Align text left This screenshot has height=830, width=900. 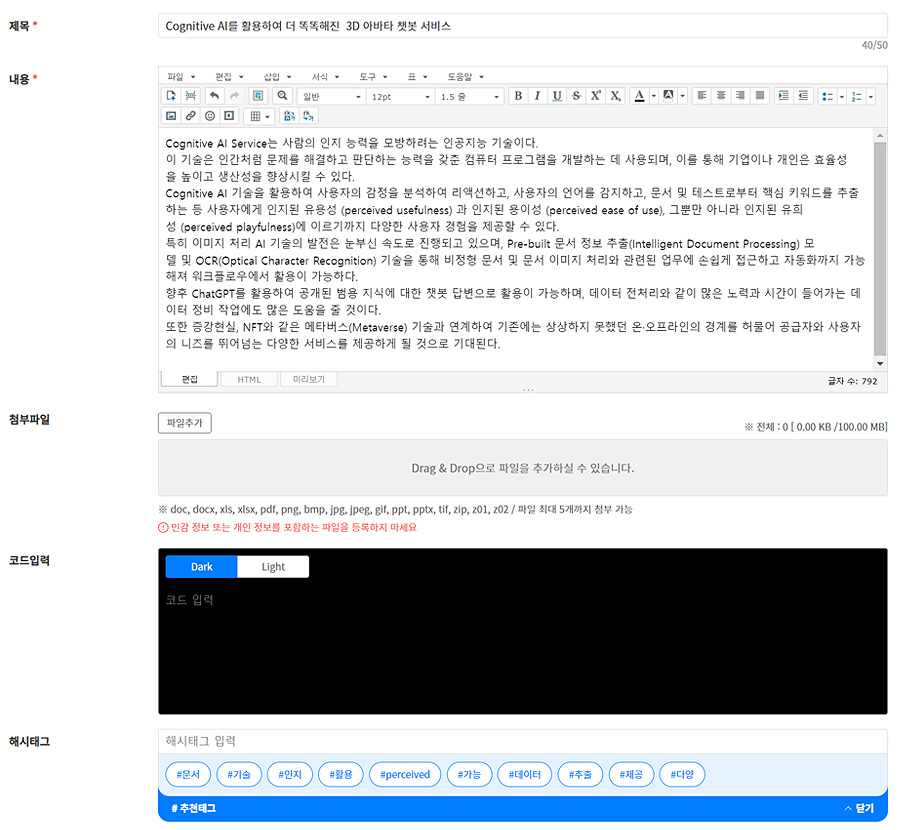point(701,96)
